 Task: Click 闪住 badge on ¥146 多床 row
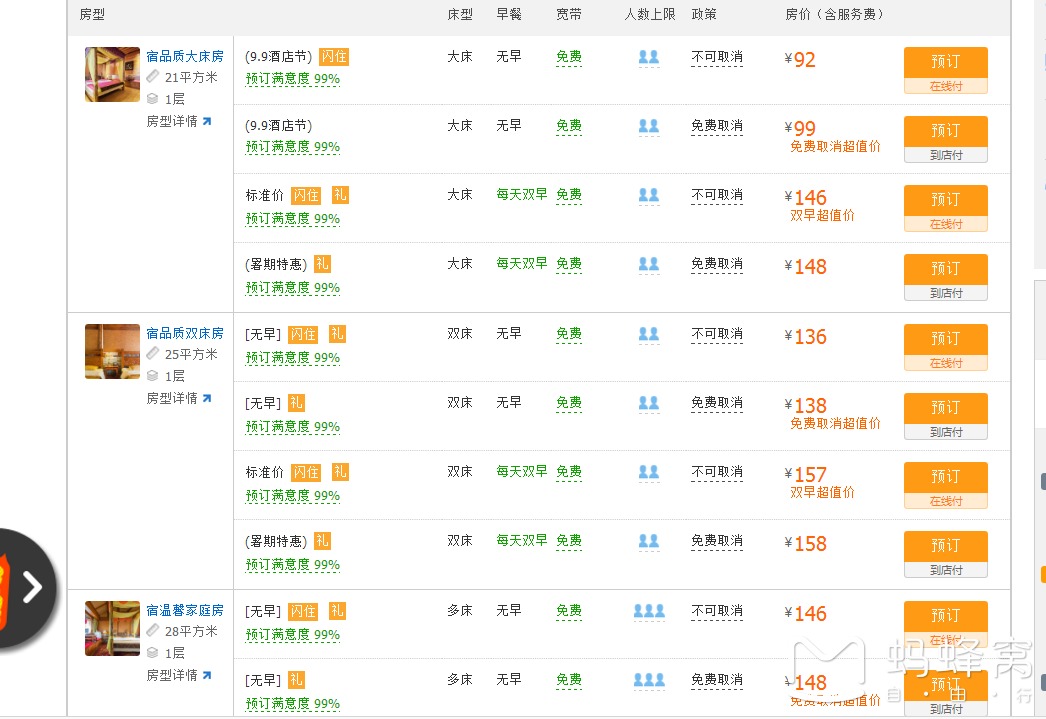pos(303,611)
